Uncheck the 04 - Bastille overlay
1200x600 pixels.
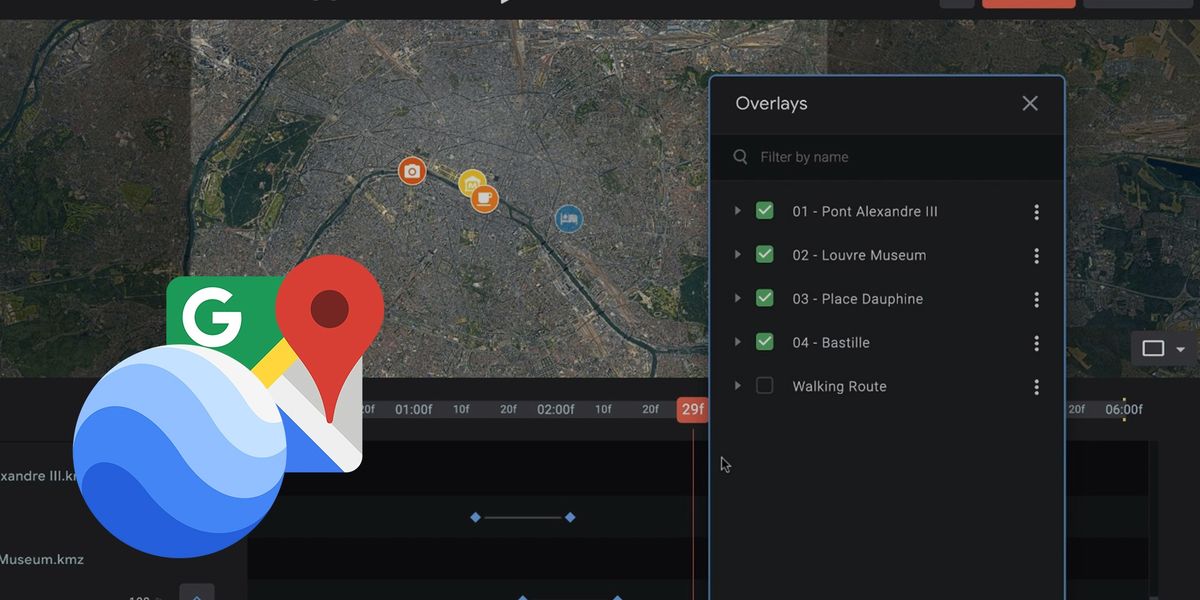(x=764, y=342)
